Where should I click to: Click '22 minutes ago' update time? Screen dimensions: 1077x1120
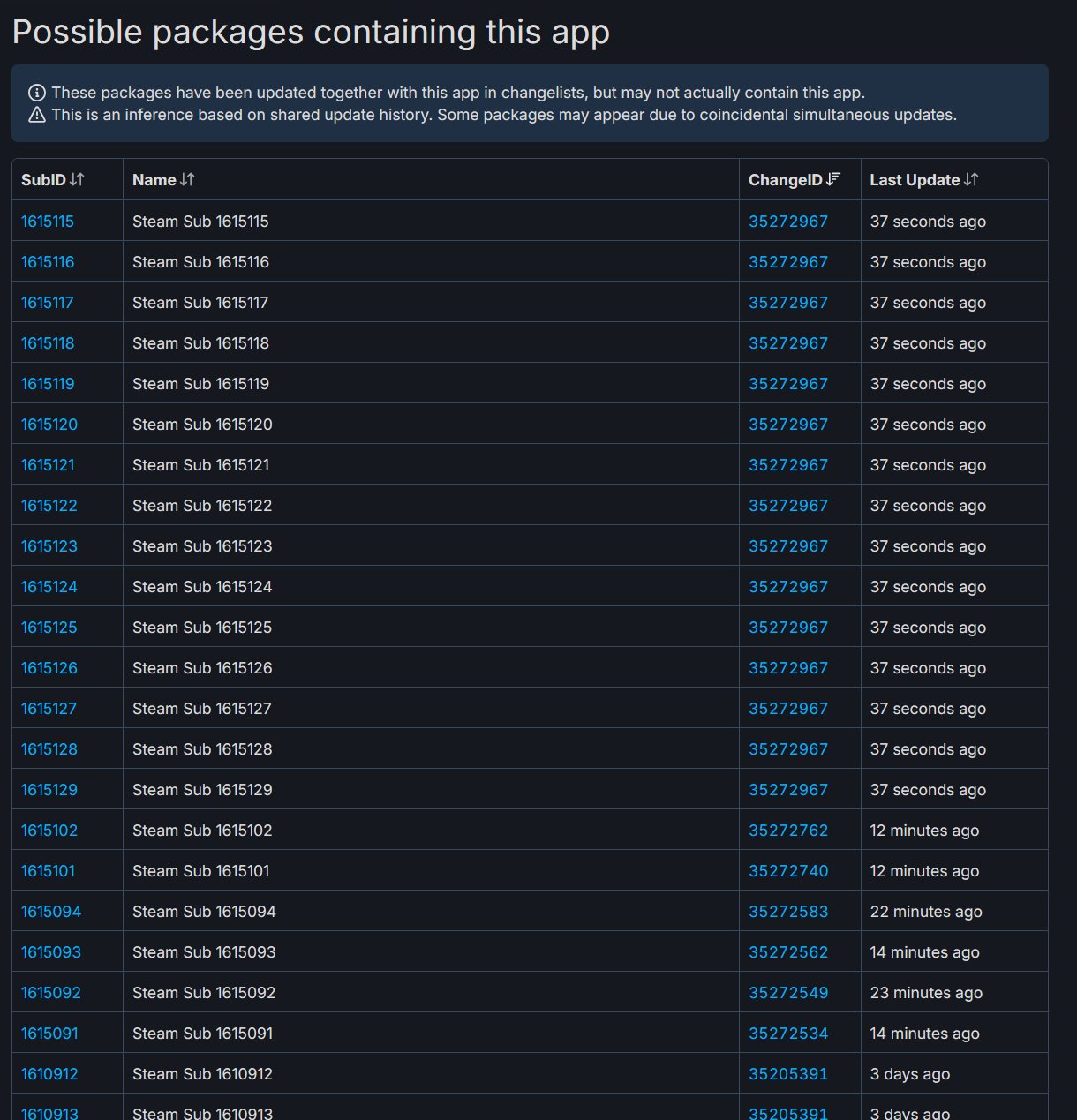click(x=926, y=912)
